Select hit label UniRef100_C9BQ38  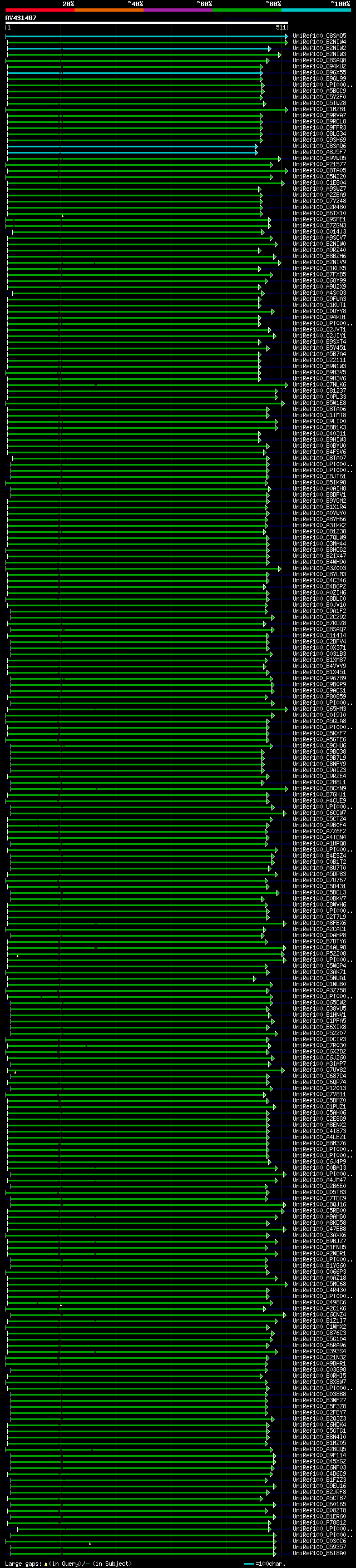point(319,751)
